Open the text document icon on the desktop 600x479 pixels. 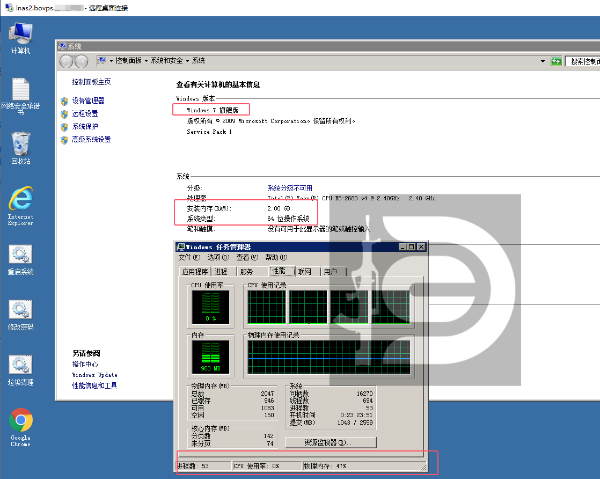[21, 96]
